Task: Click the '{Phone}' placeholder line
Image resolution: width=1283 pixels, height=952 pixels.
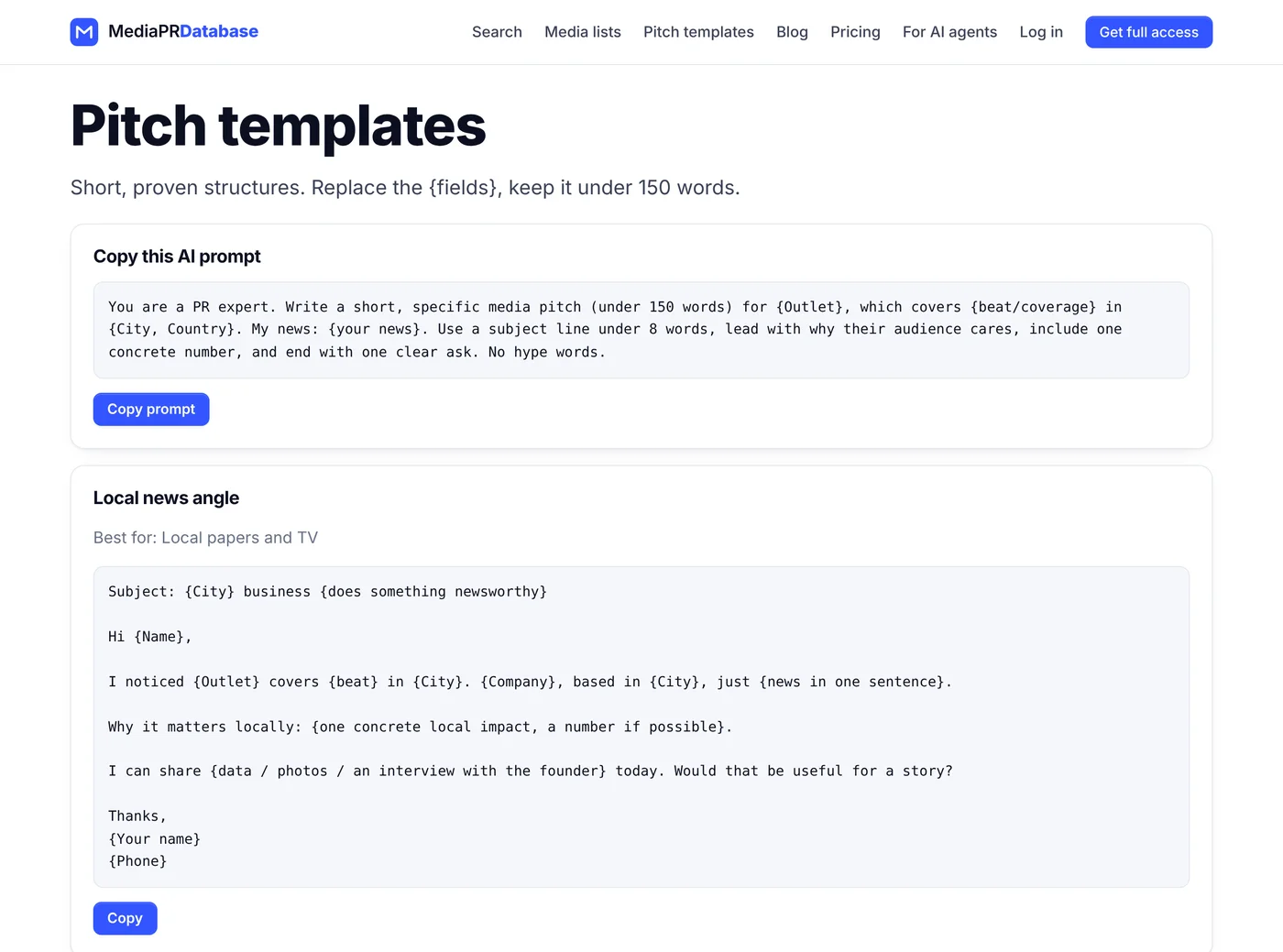Action: coord(137,861)
